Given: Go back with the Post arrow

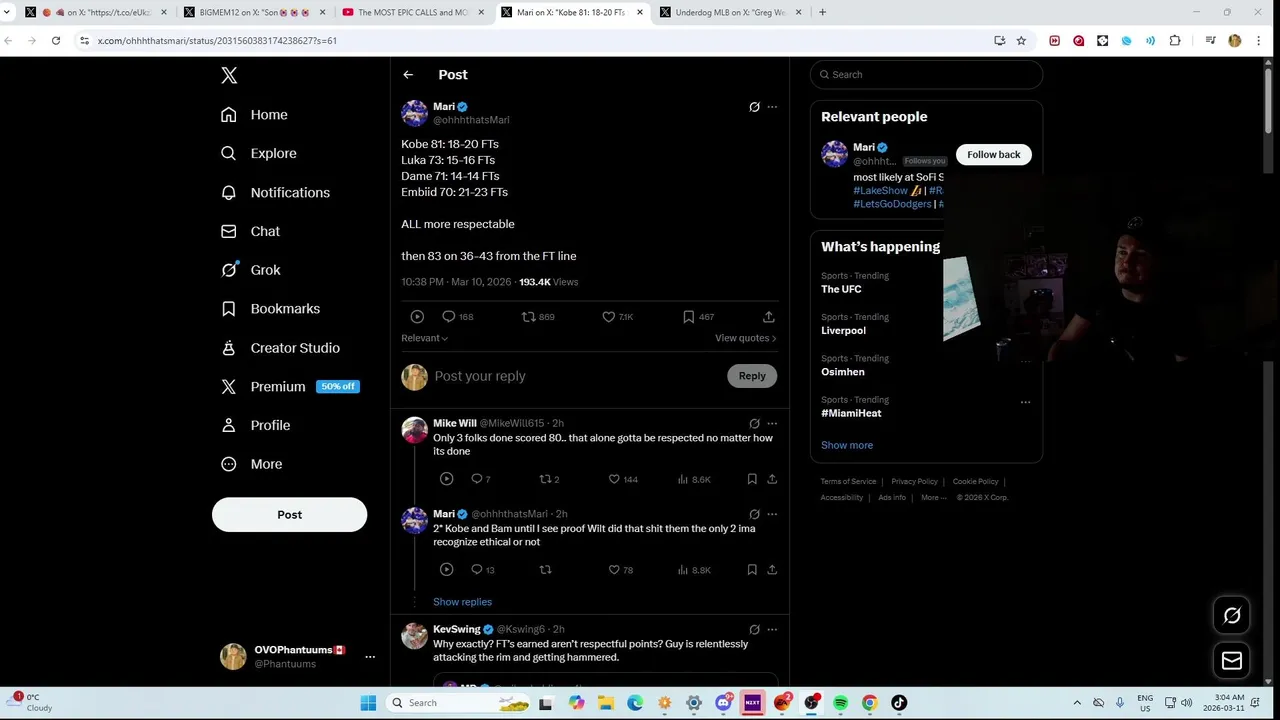Looking at the screenshot, I should [408, 75].
